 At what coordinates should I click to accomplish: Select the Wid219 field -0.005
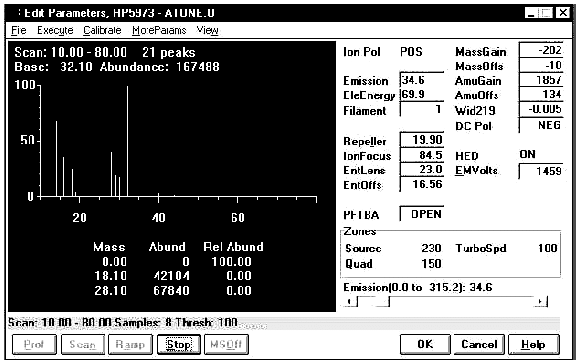[x=541, y=109]
